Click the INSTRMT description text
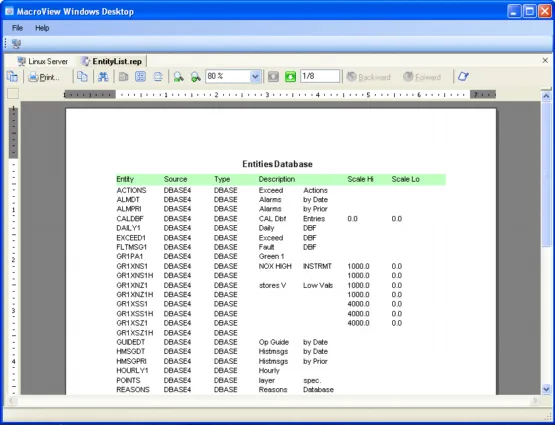 (x=317, y=266)
